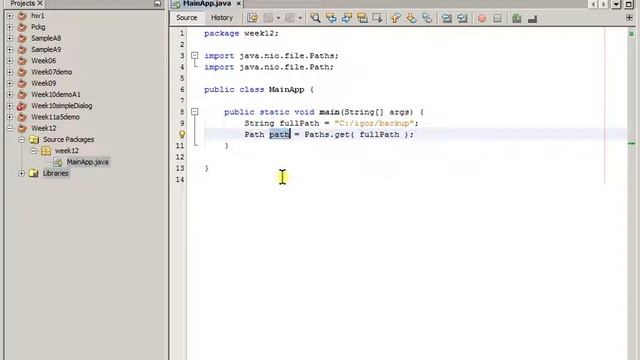Open the editor documents list dropdown

pos(616,4)
